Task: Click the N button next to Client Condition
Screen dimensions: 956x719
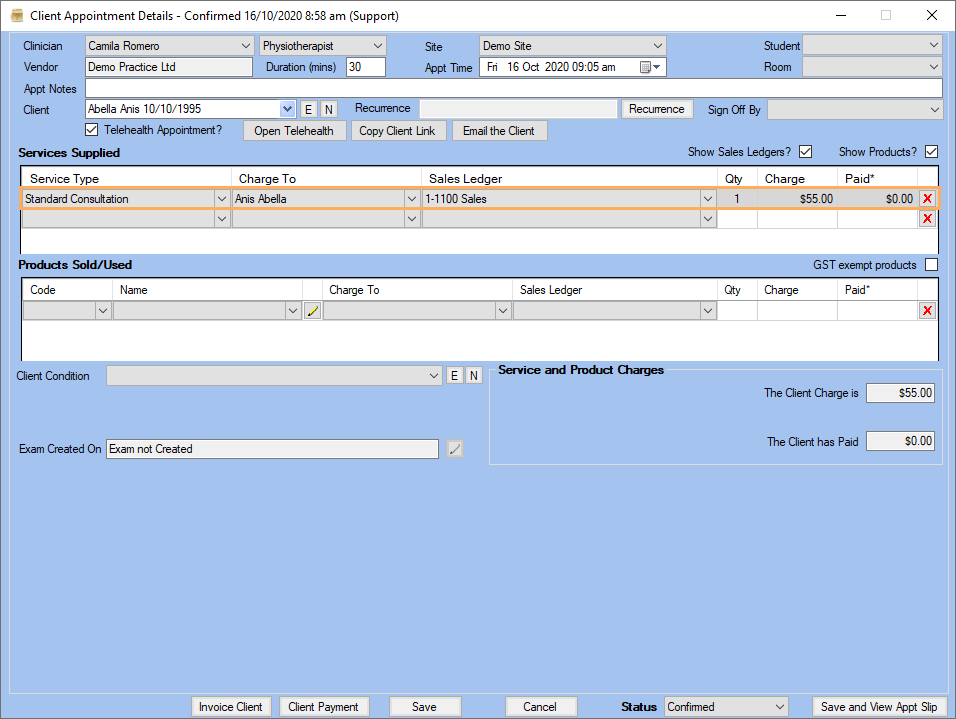Action: click(x=474, y=376)
